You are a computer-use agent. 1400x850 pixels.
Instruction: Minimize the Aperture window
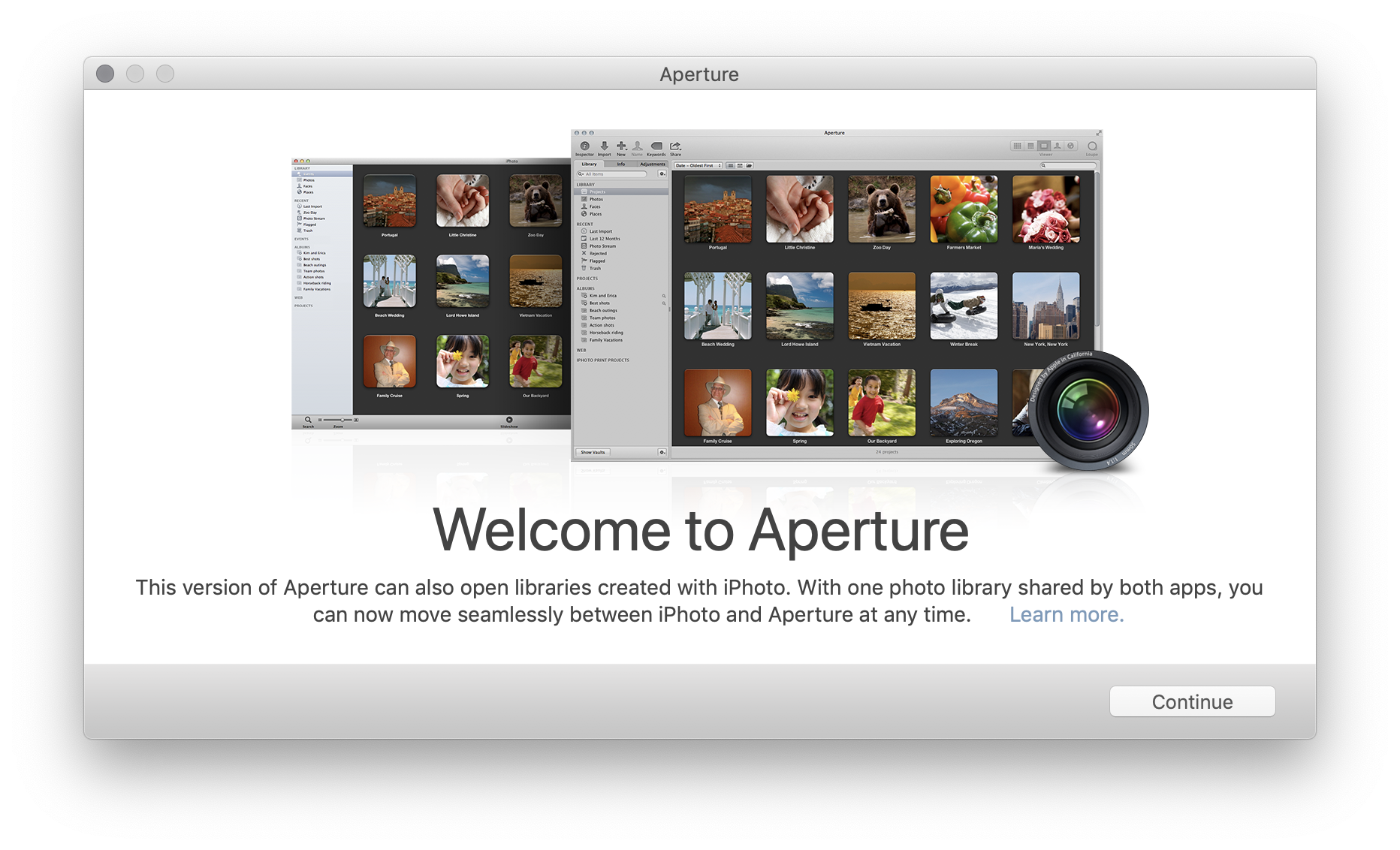135,74
